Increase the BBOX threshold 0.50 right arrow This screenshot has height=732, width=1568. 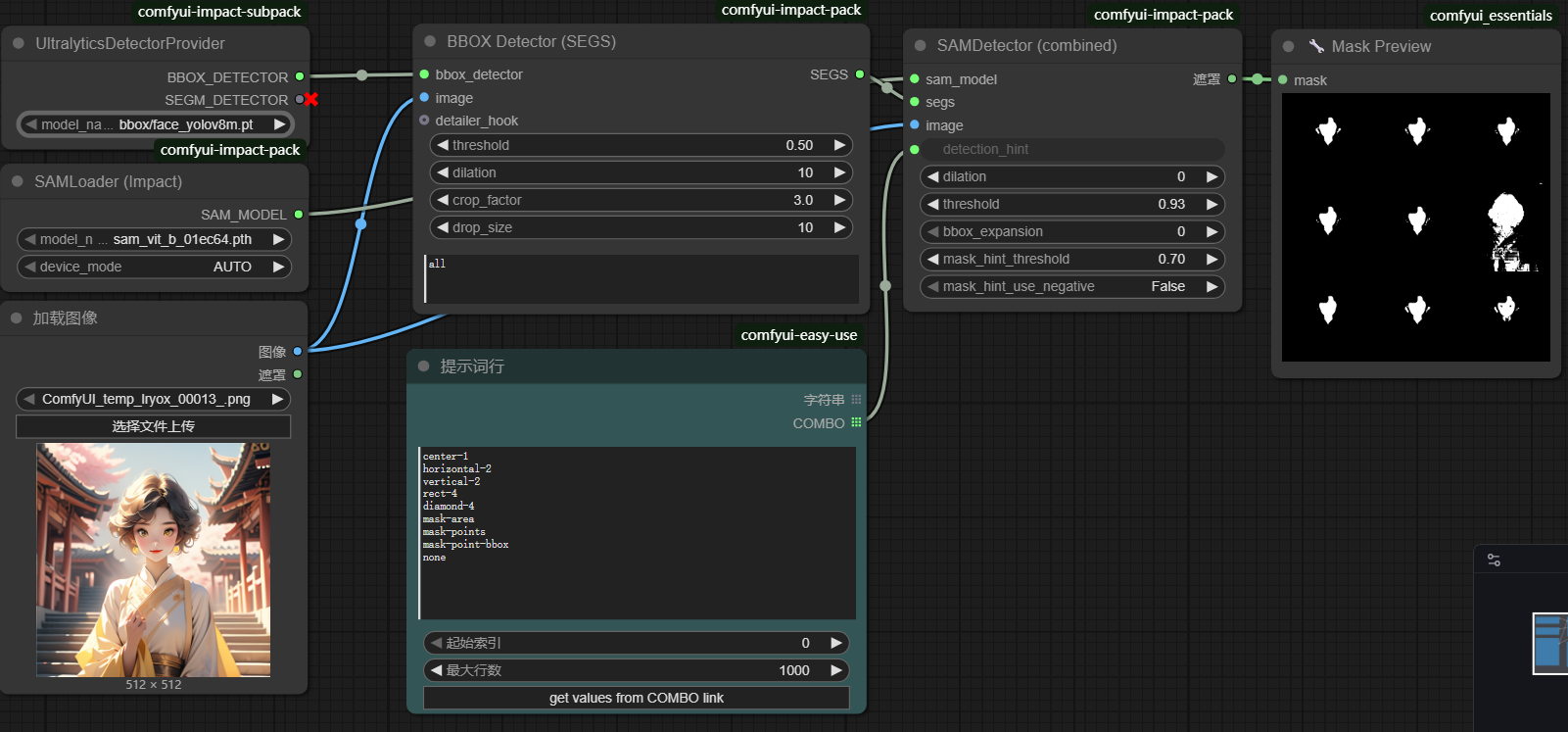pyautogui.click(x=839, y=145)
